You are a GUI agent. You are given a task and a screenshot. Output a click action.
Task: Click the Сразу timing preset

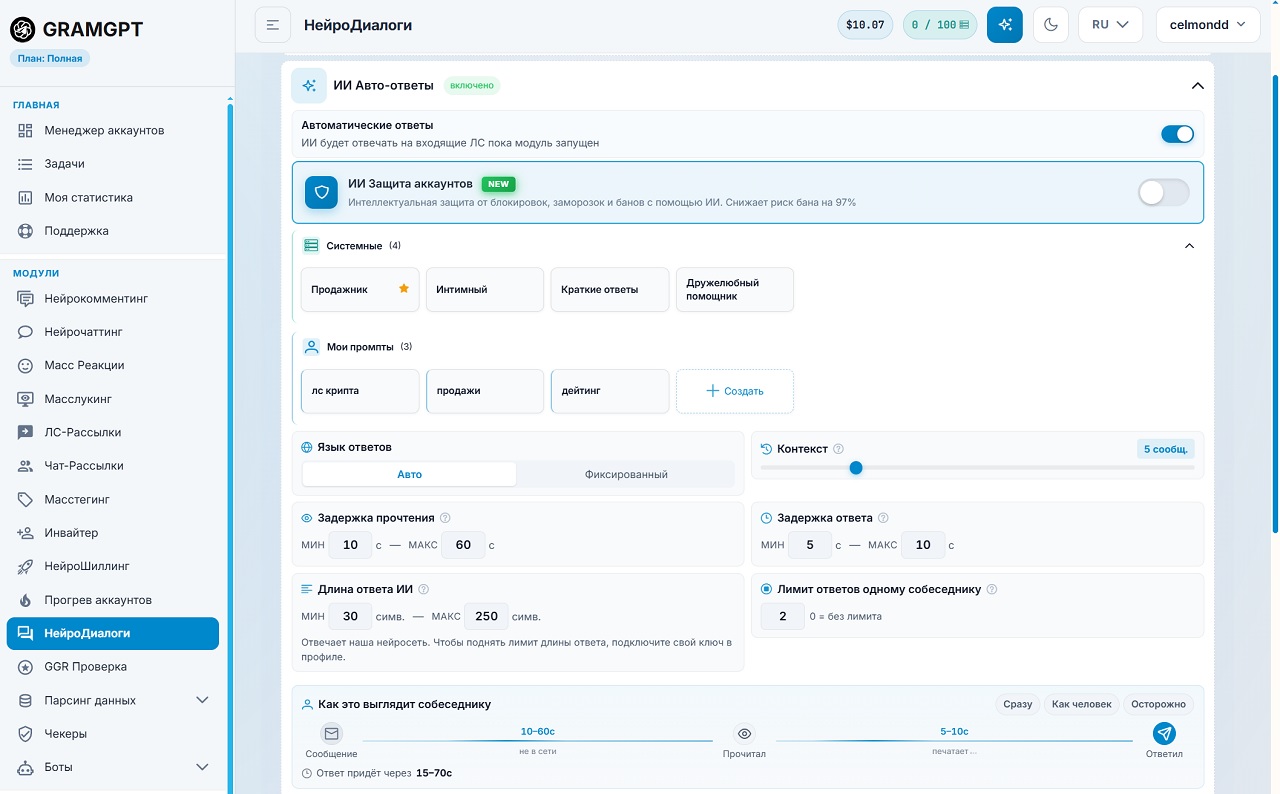coord(1018,704)
